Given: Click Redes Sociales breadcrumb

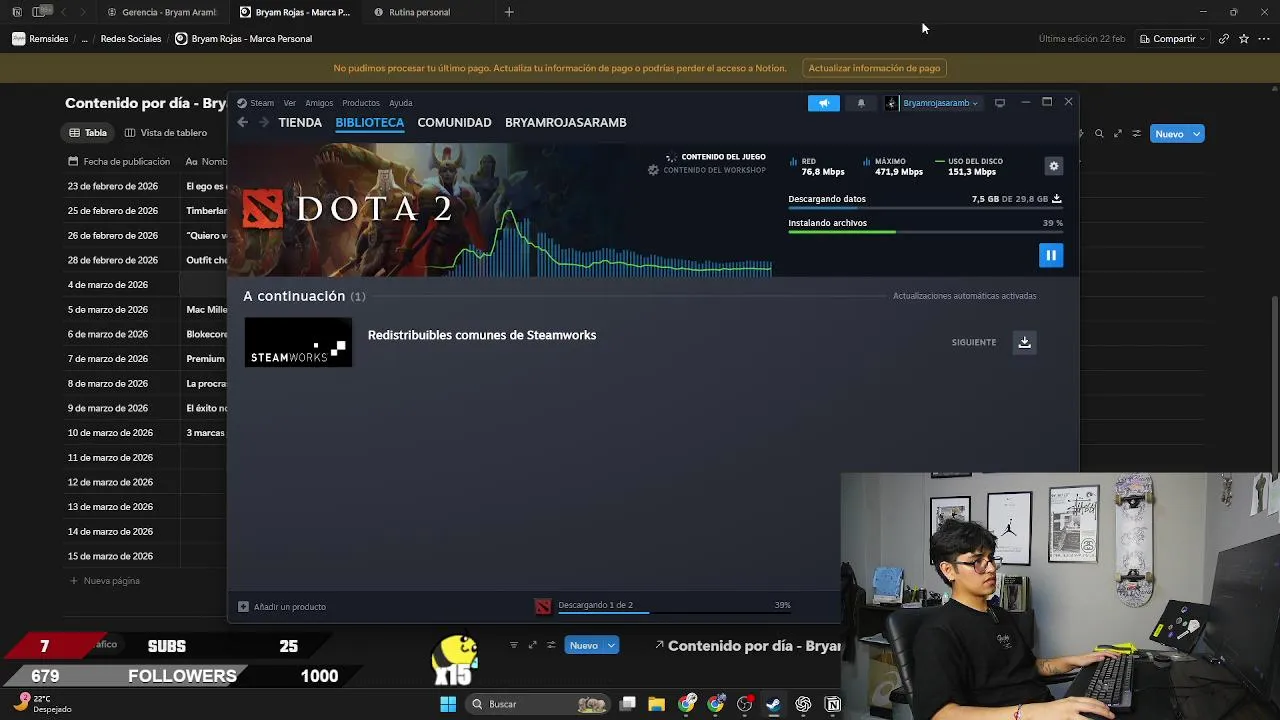Looking at the screenshot, I should coord(131,39).
